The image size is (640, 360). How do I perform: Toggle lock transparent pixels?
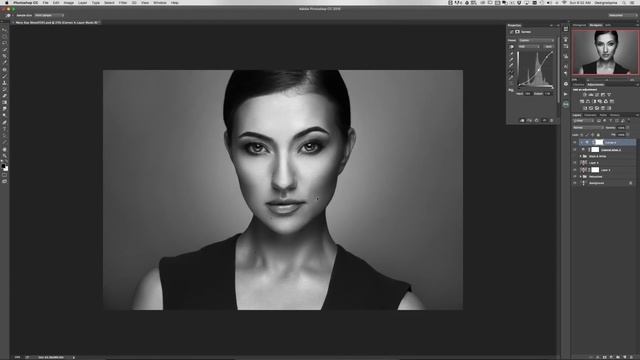[582, 135]
